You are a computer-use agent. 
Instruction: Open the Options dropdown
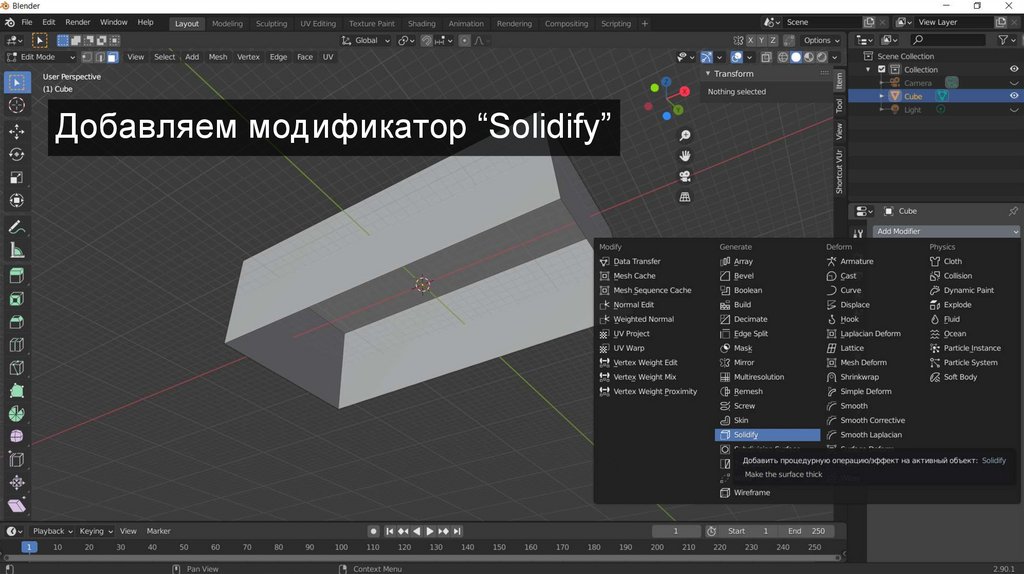[x=821, y=40]
